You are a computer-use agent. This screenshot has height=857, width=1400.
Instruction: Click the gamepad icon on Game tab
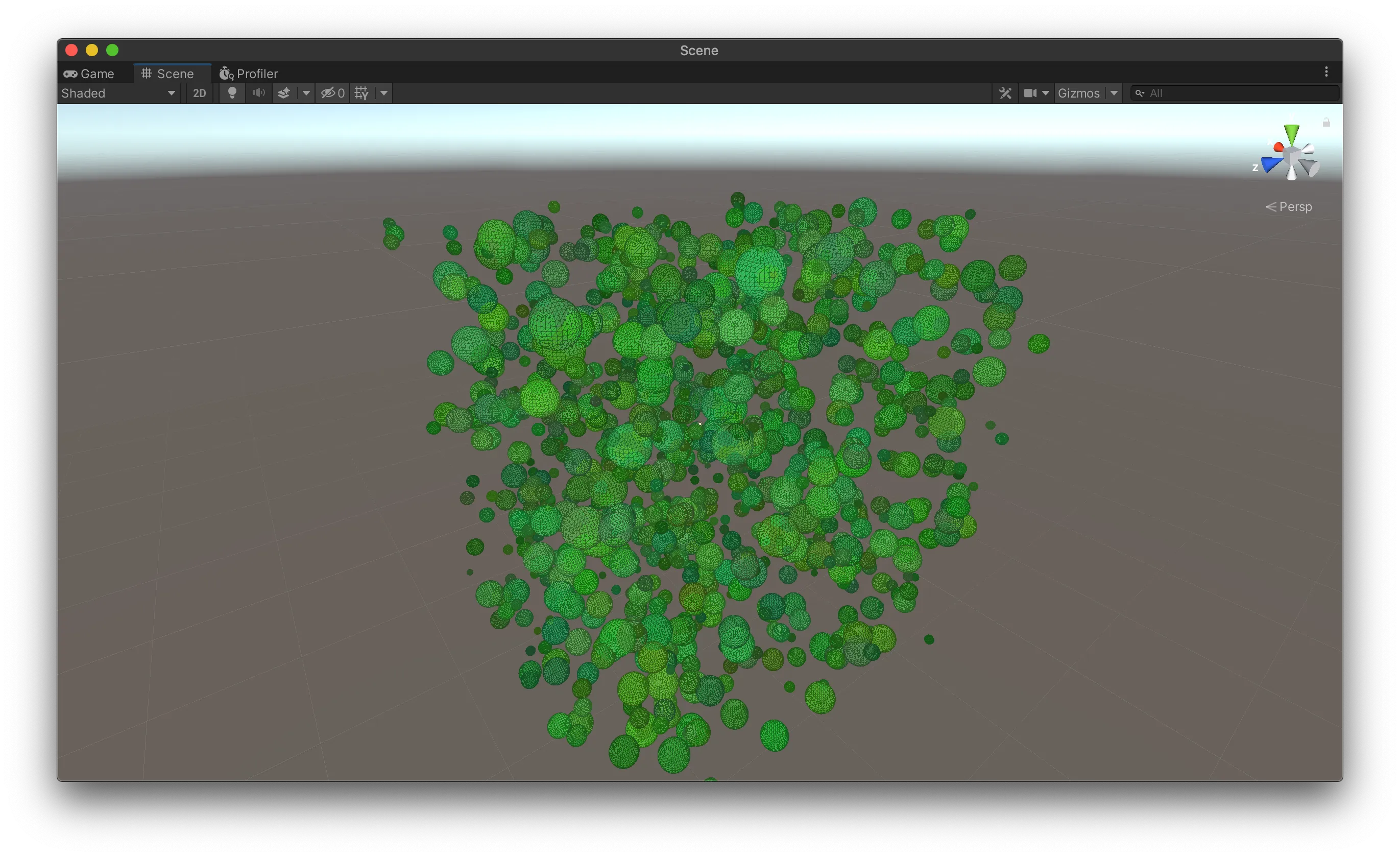(70, 74)
